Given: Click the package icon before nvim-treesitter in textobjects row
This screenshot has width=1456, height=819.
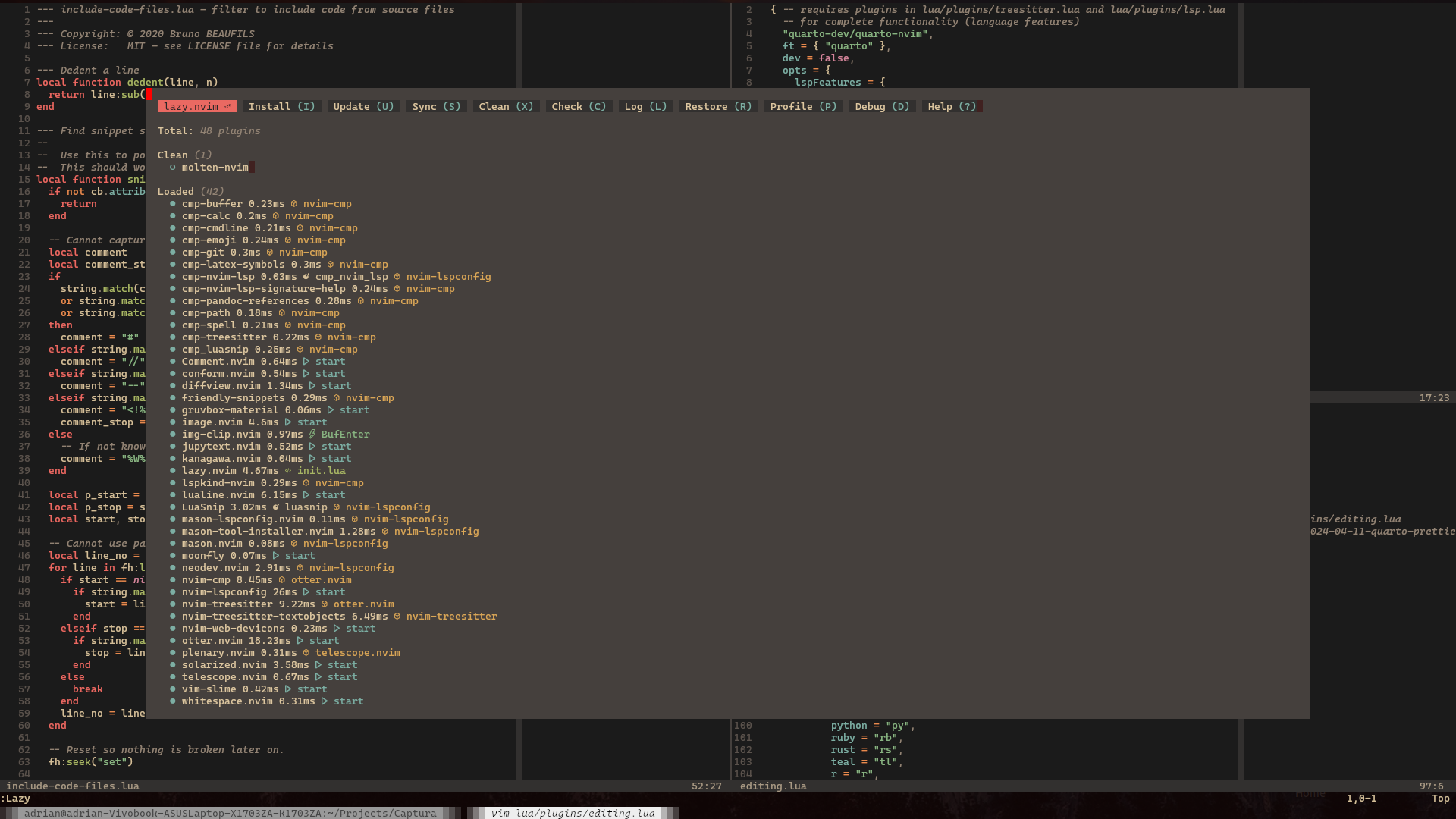Looking at the screenshot, I should point(397,617).
